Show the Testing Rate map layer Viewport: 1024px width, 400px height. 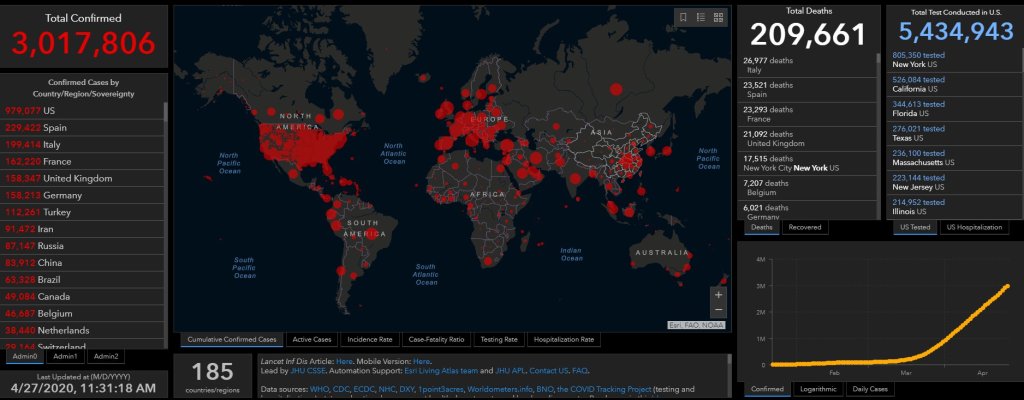click(497, 340)
